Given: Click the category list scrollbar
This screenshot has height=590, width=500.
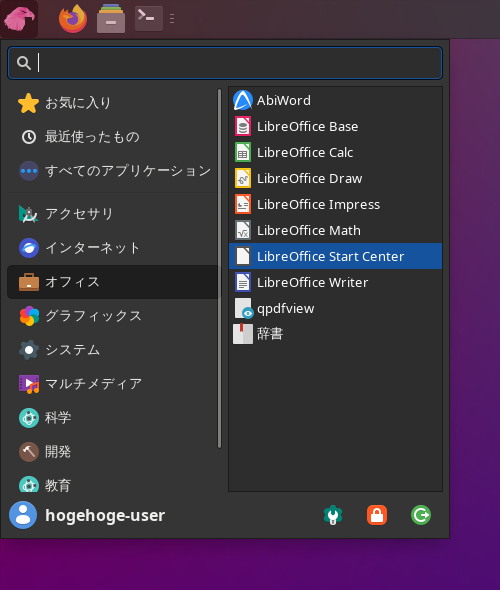Looking at the screenshot, I should [220, 269].
